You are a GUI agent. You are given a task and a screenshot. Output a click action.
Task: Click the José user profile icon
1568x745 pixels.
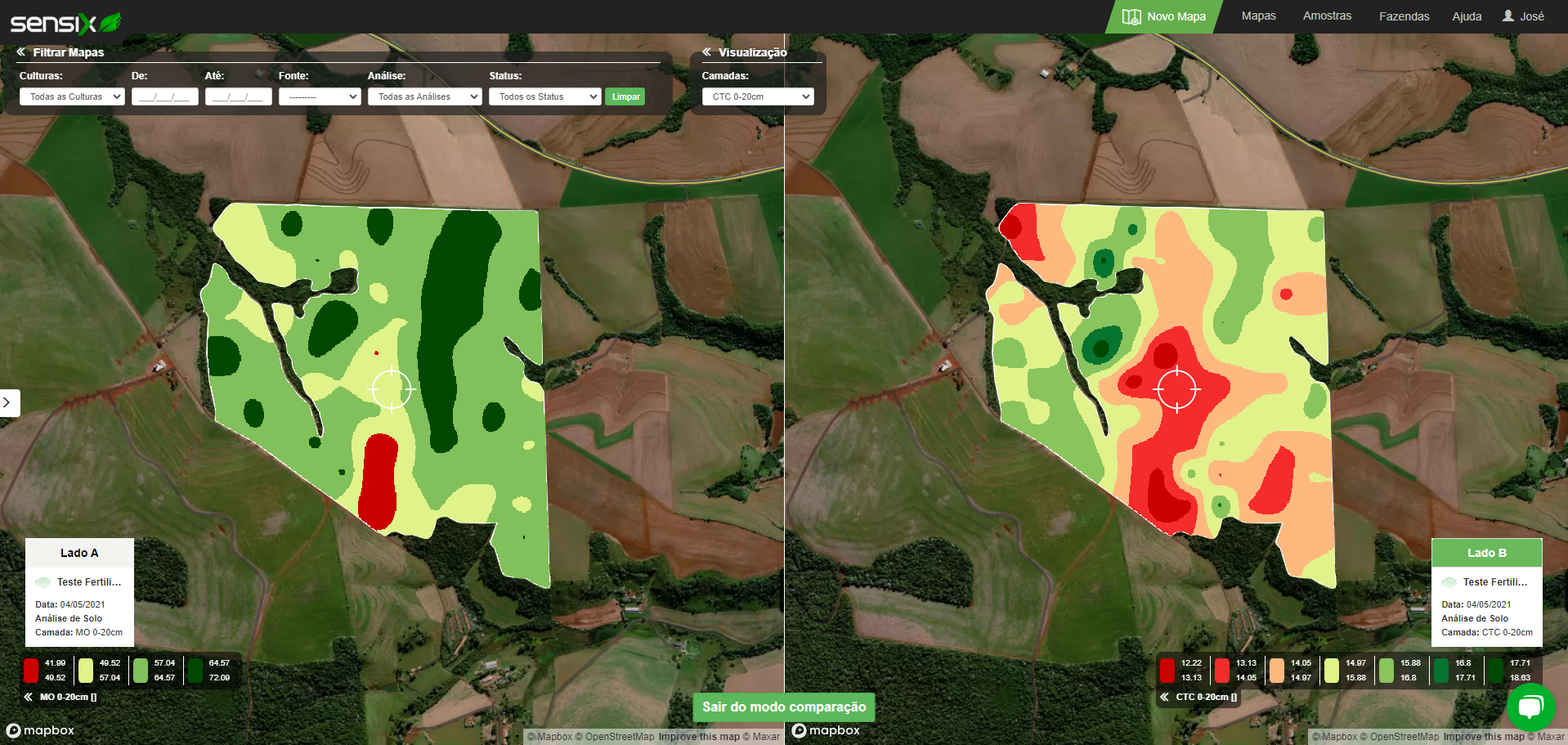point(1508,16)
